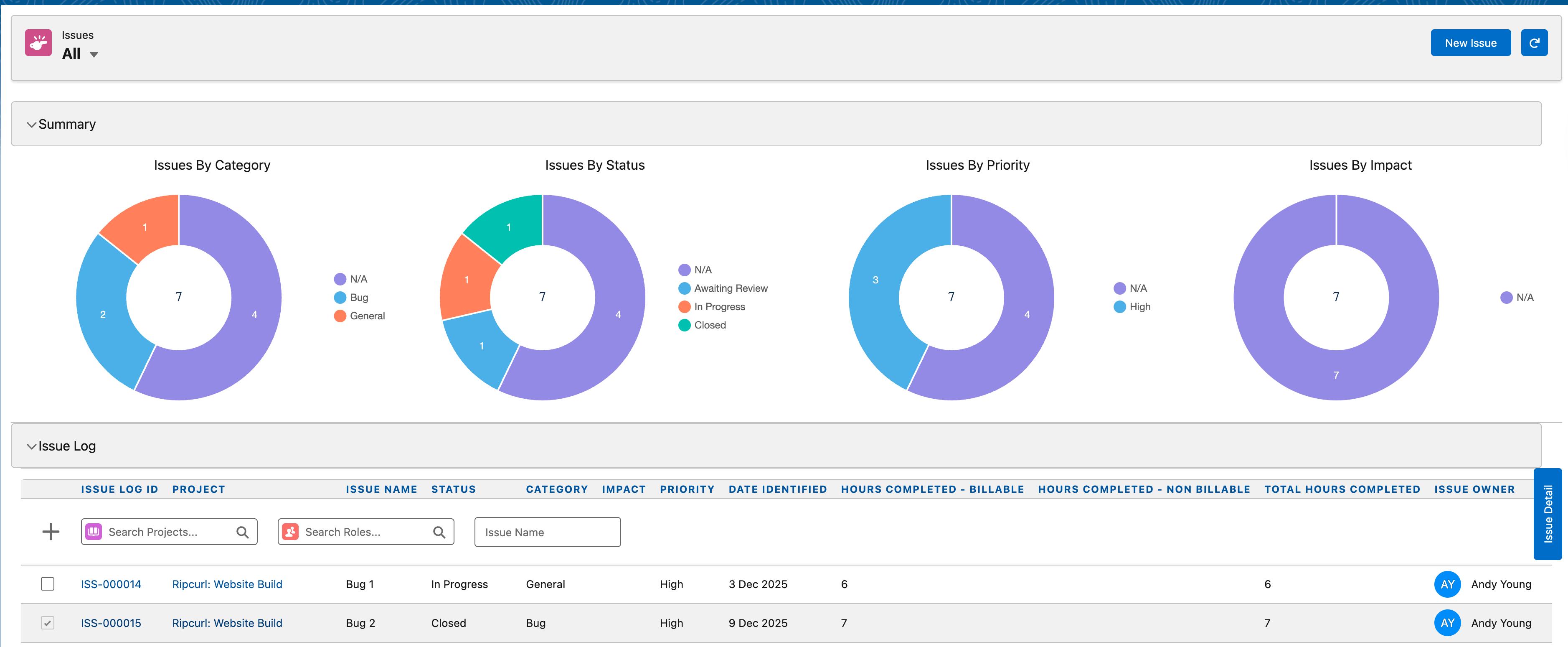Viewport: 1568px width, 647px height.
Task: Toggle Bug legend swatch in Category chart
Action: 340,297
